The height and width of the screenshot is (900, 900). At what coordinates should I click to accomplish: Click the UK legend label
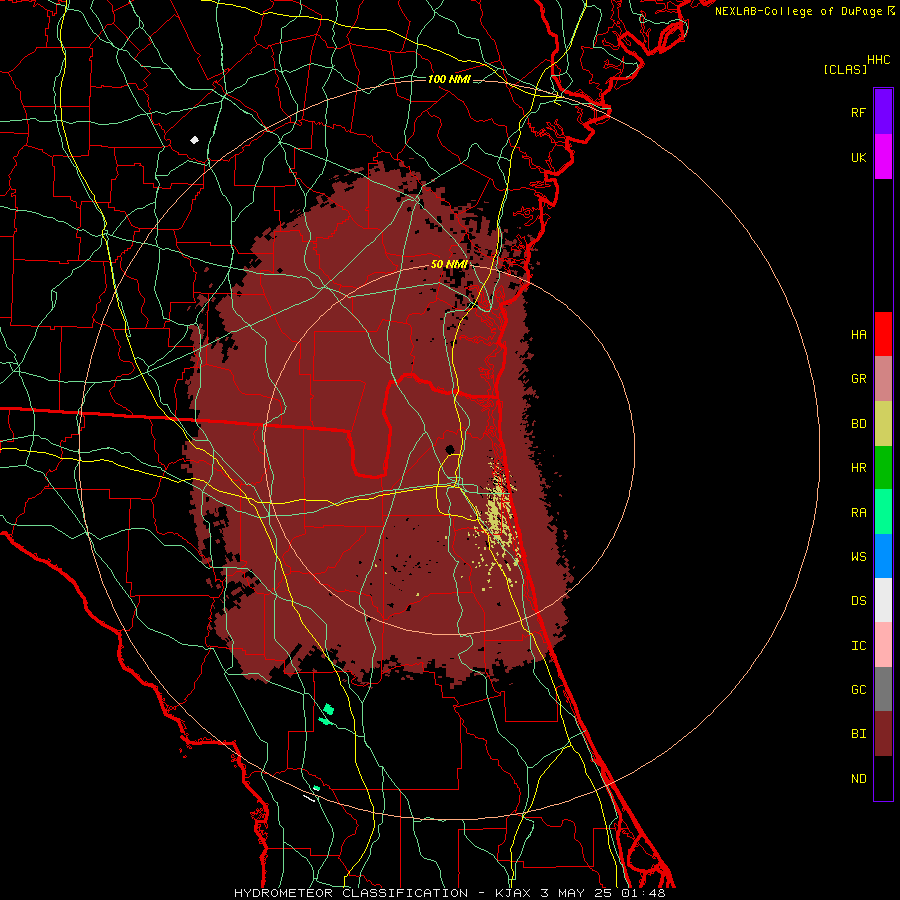point(858,157)
